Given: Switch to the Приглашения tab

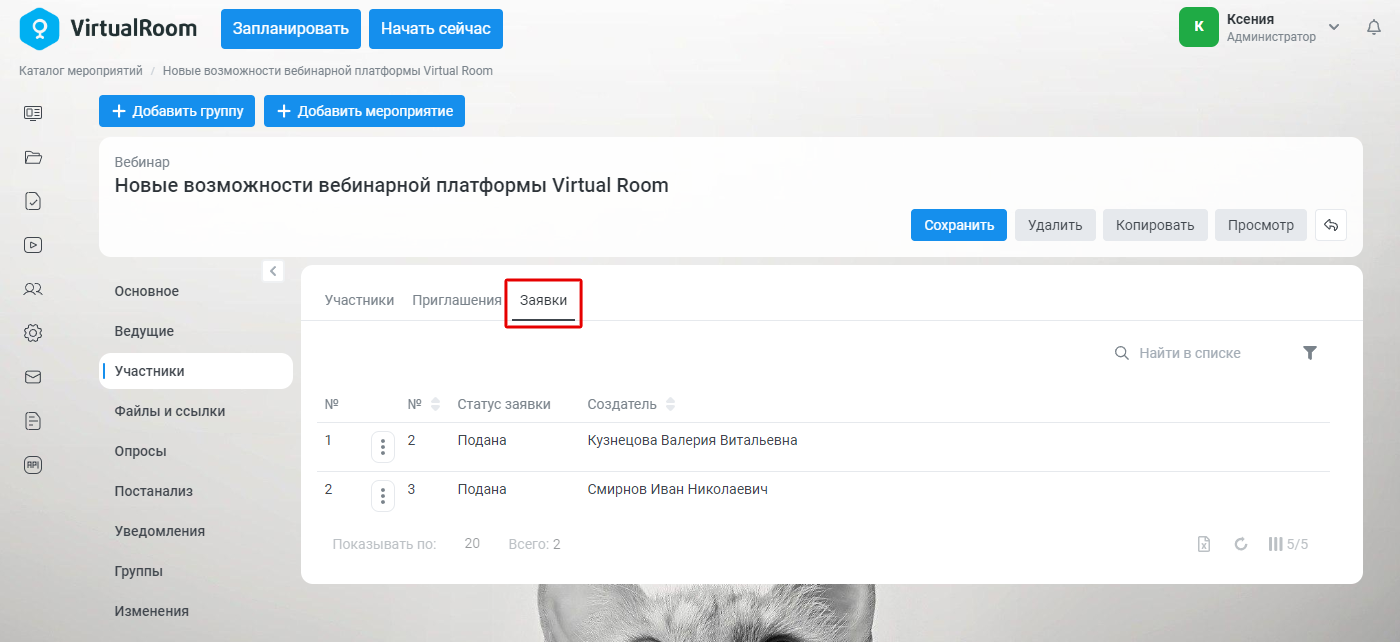Looking at the screenshot, I should tap(457, 300).
